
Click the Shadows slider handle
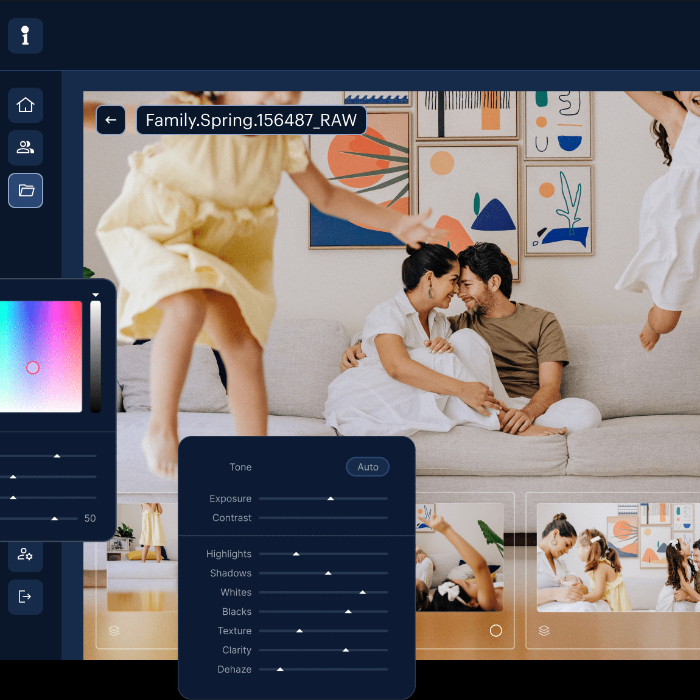click(328, 573)
